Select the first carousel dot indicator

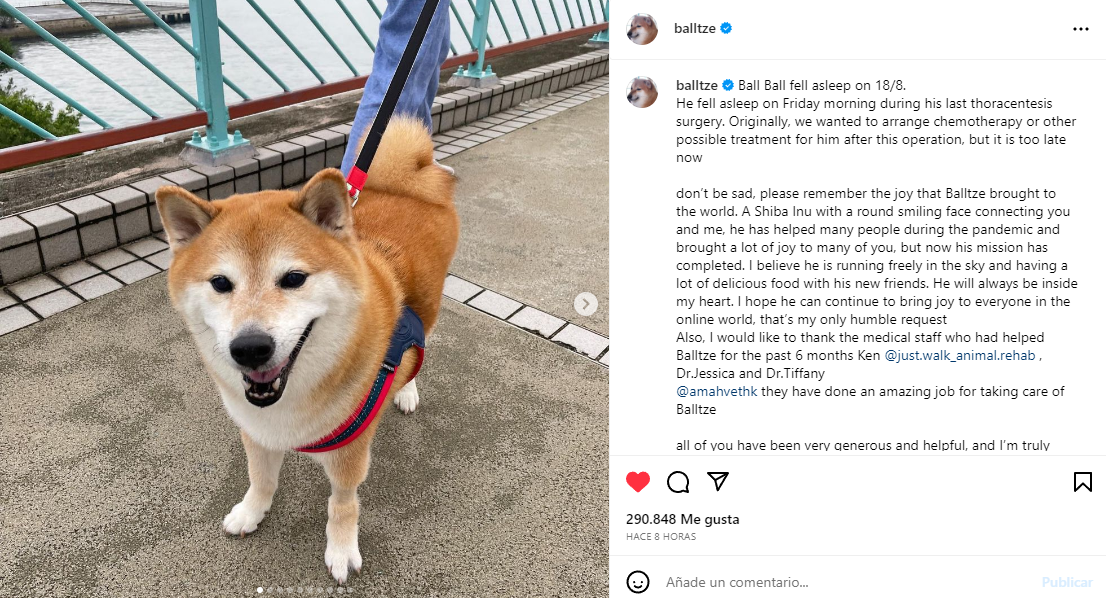260,590
